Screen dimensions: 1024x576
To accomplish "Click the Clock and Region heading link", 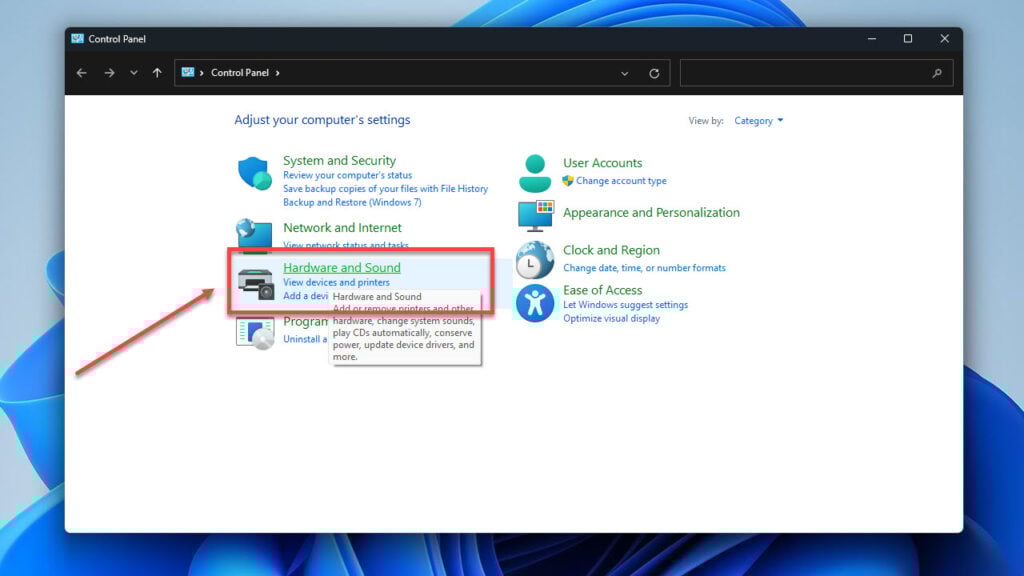I will click(611, 251).
